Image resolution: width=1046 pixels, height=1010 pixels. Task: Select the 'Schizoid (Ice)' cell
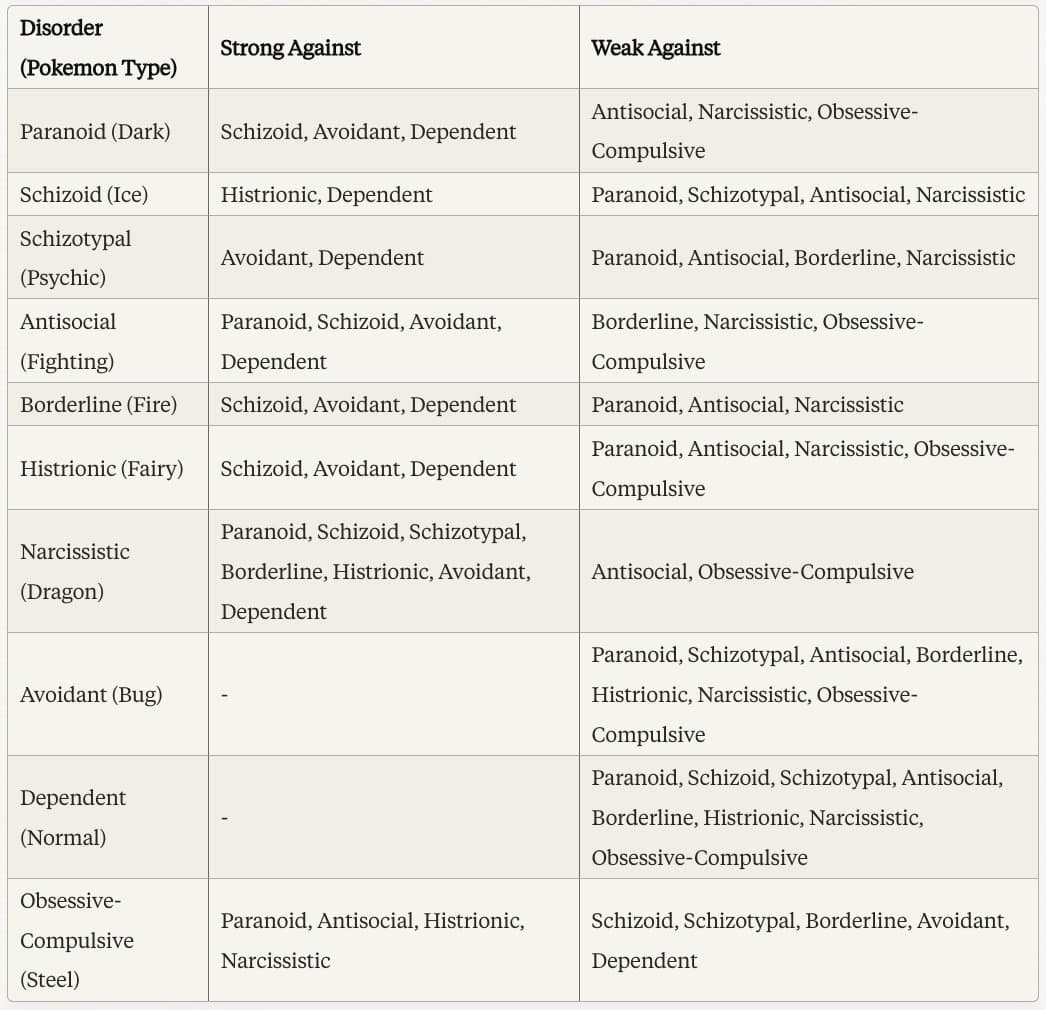(x=84, y=194)
